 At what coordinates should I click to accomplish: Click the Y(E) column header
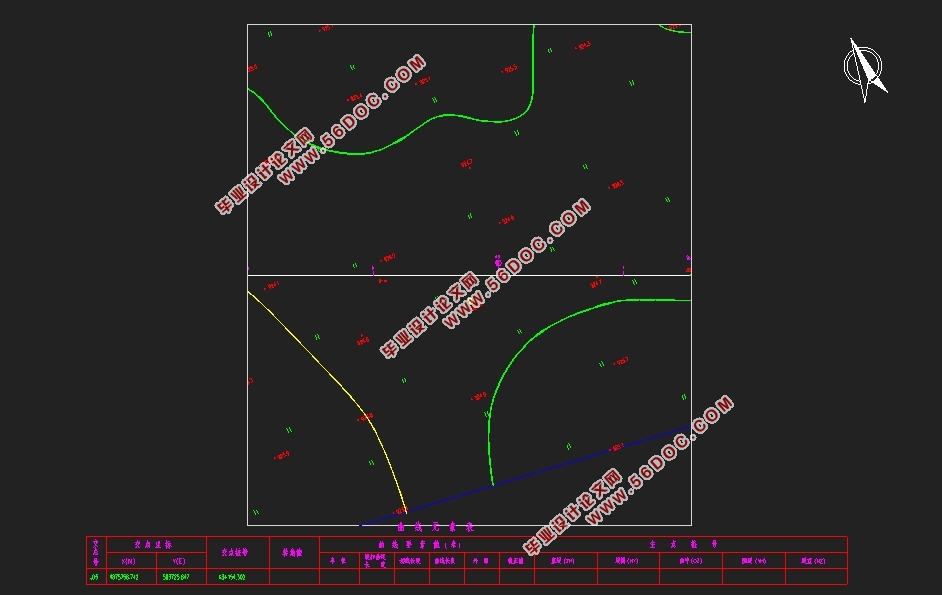pyautogui.click(x=180, y=561)
